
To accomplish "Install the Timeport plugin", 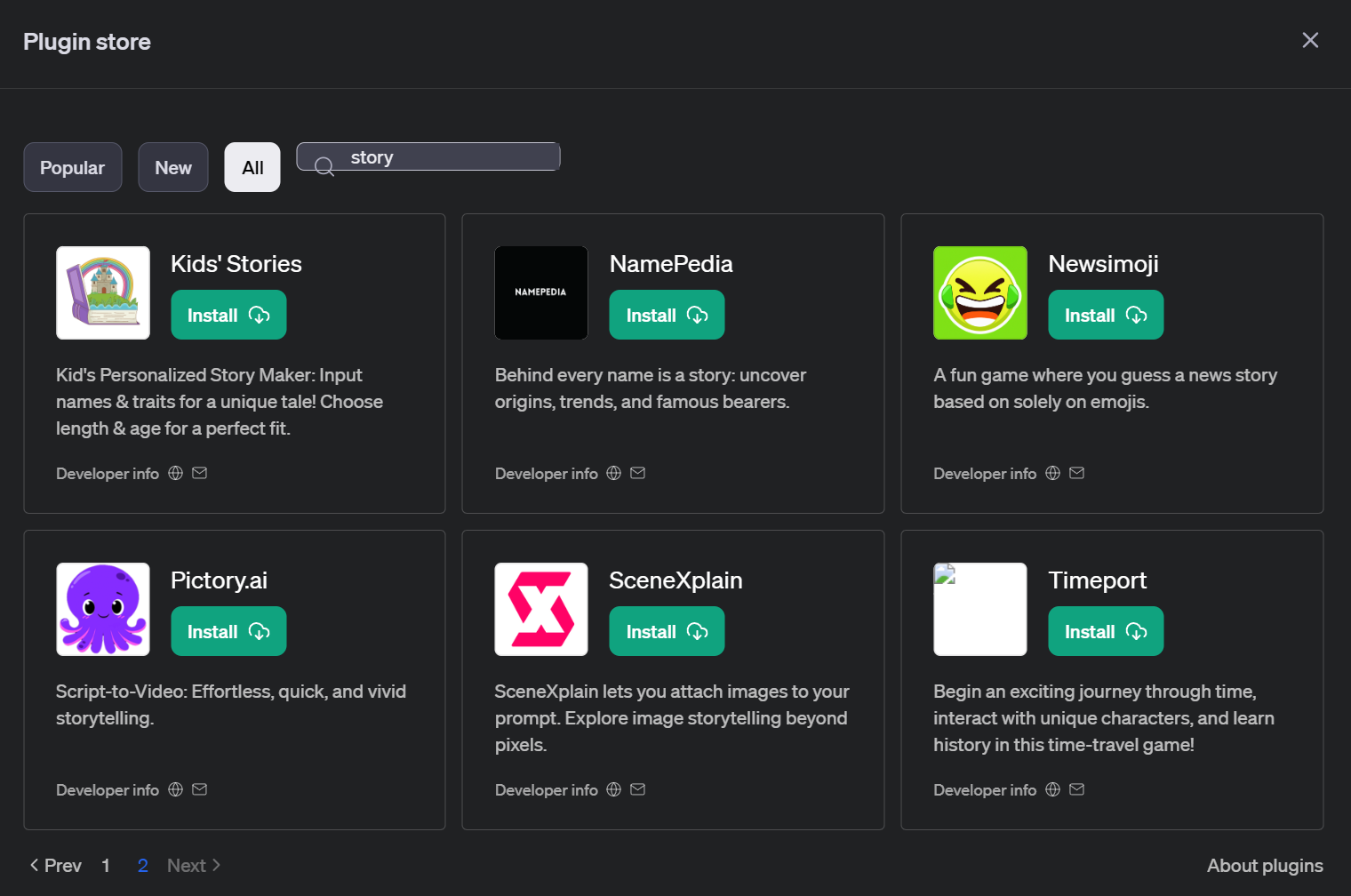I will [1105, 632].
